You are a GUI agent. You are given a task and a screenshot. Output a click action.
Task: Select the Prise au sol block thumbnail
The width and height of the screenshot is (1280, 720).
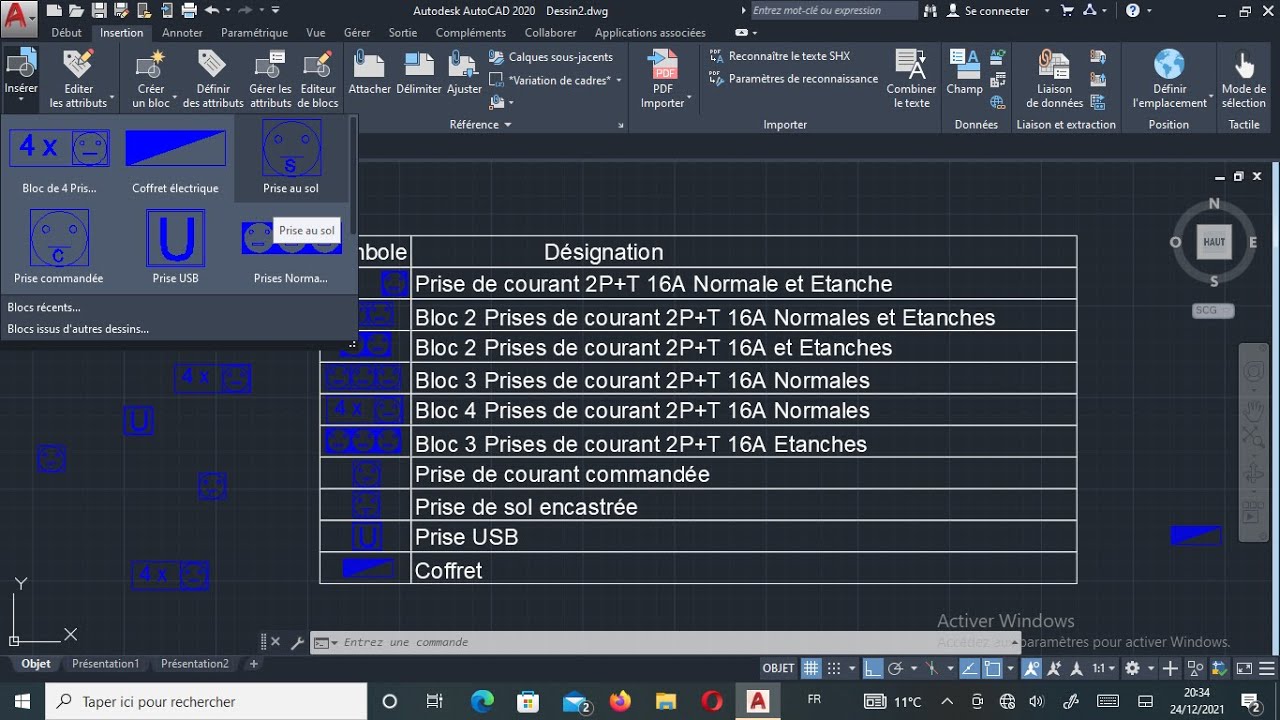tap(291, 157)
